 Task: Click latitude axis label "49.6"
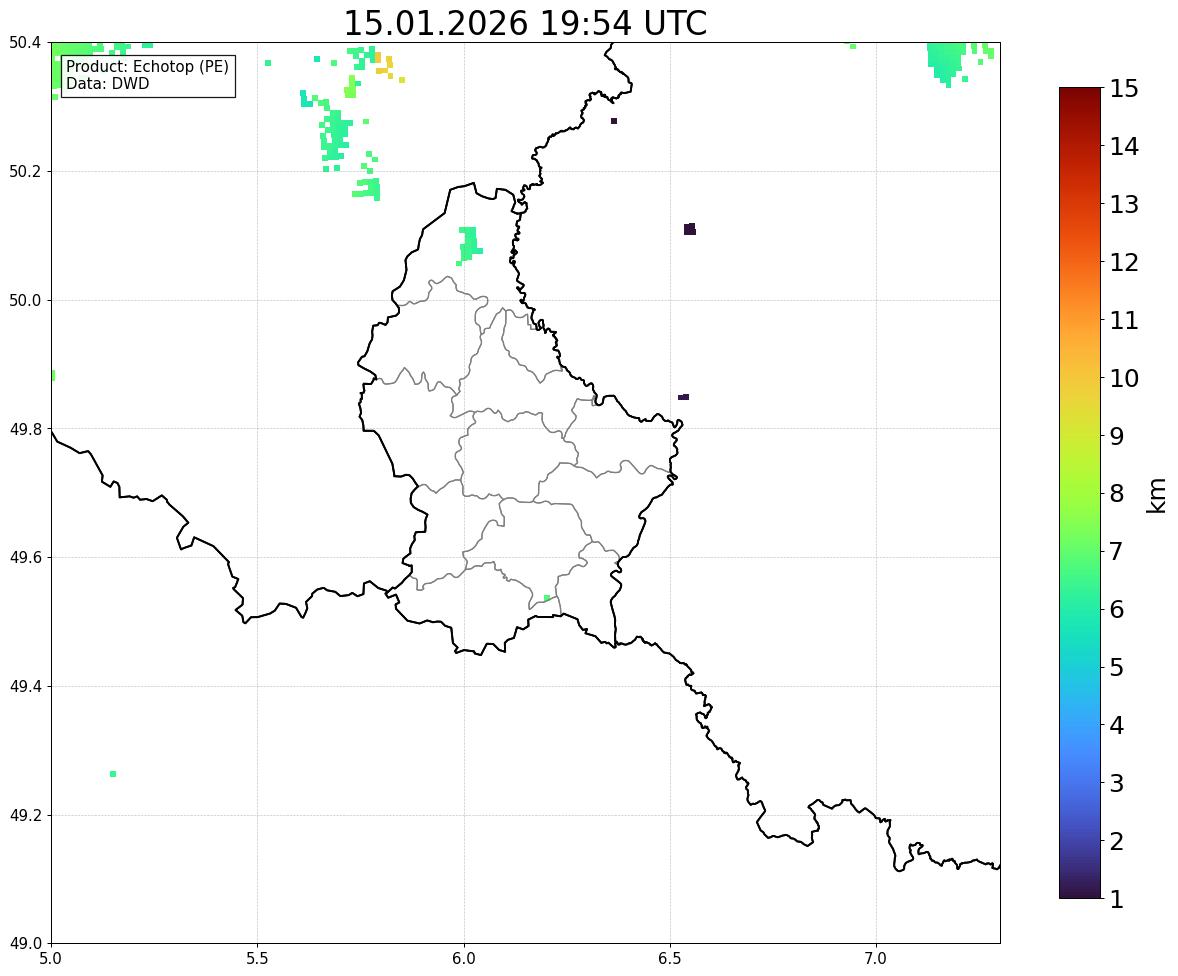click(x=24, y=557)
